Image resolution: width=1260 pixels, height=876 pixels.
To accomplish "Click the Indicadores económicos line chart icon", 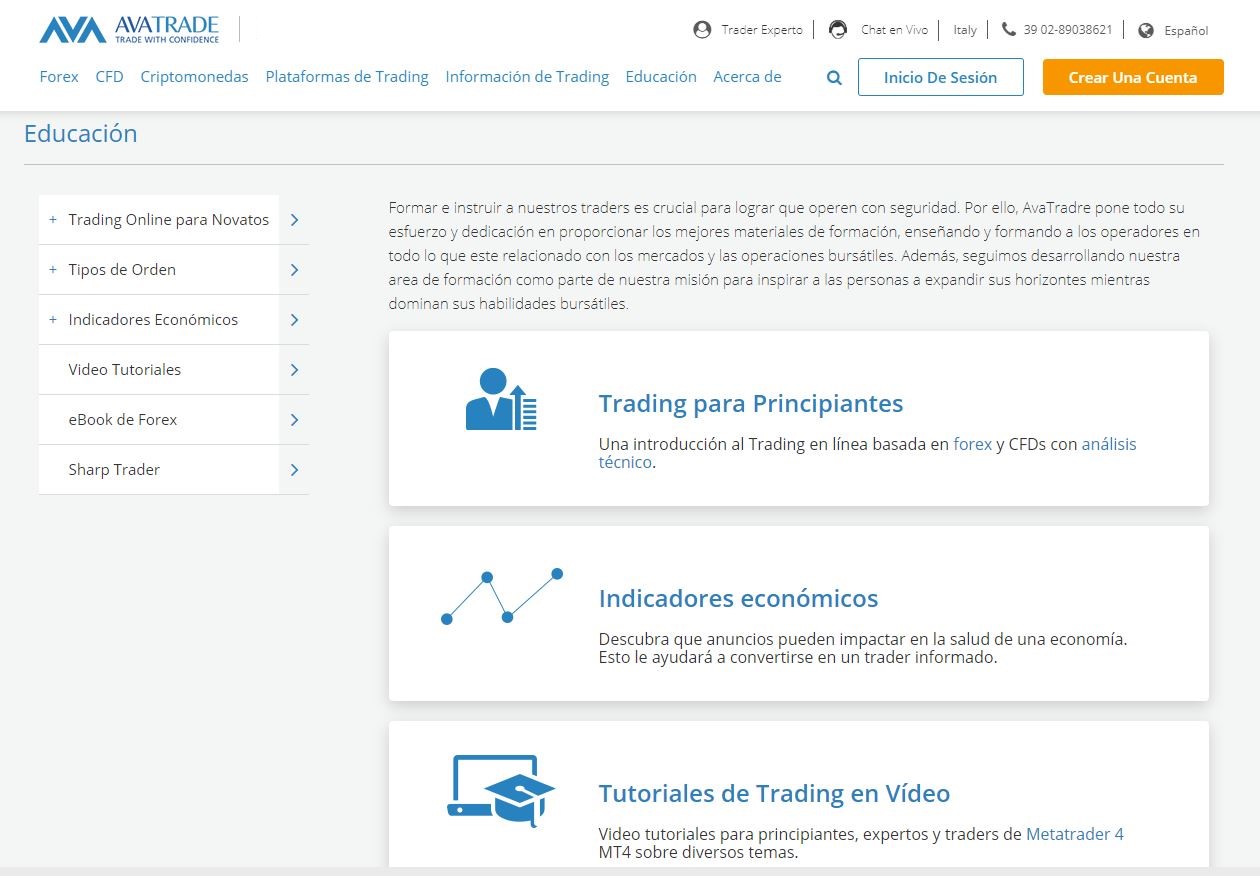I will pos(502,596).
